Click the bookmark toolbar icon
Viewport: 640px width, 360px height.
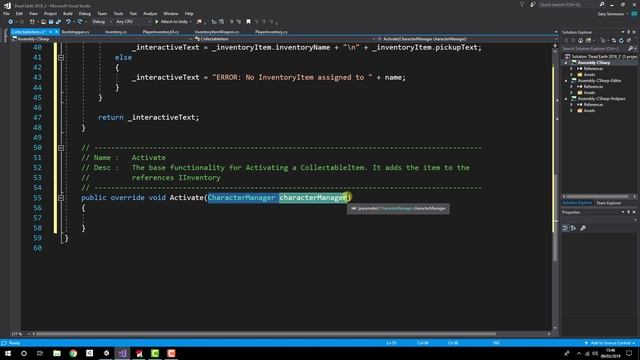[248, 22]
